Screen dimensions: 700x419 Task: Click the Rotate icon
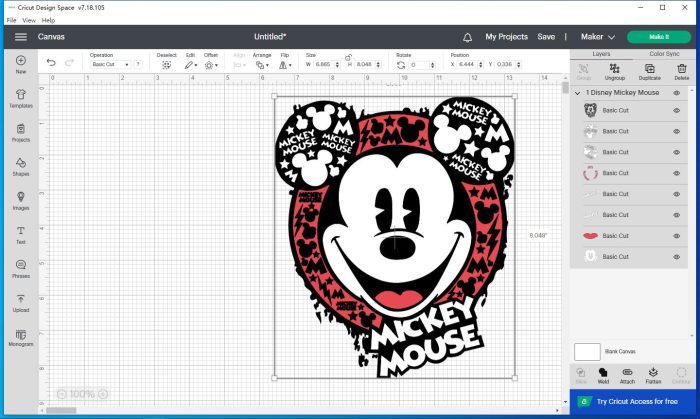(401, 65)
